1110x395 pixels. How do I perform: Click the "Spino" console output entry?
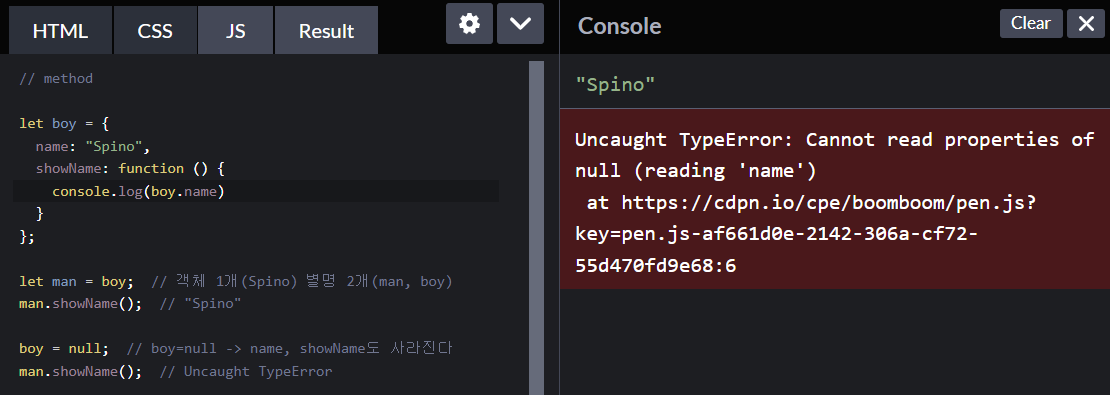pos(615,85)
